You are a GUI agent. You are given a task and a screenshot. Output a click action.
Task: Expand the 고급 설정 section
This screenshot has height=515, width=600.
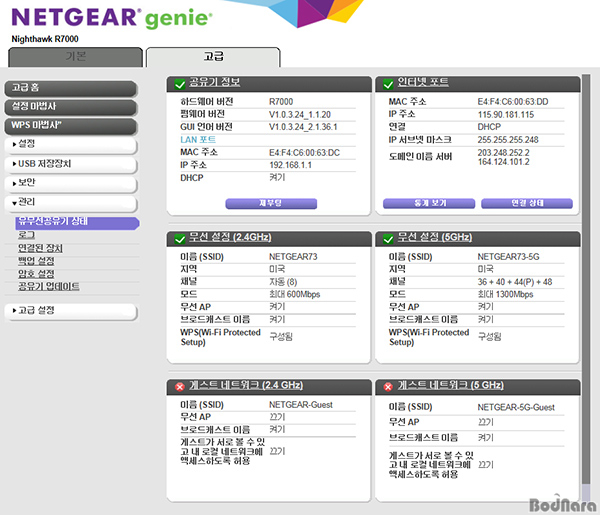[x=71, y=311]
